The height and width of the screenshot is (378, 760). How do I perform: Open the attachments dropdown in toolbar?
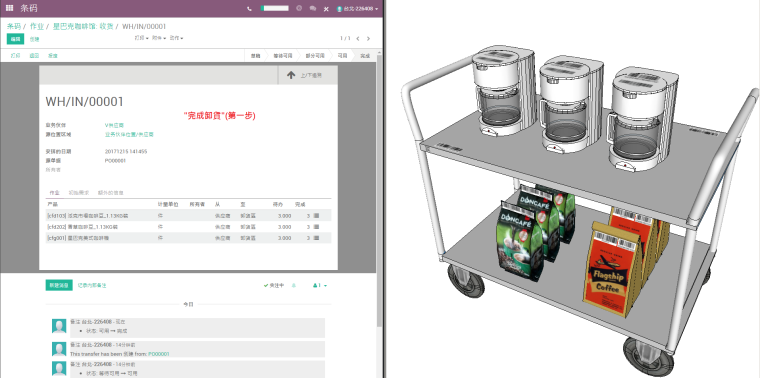click(x=159, y=38)
